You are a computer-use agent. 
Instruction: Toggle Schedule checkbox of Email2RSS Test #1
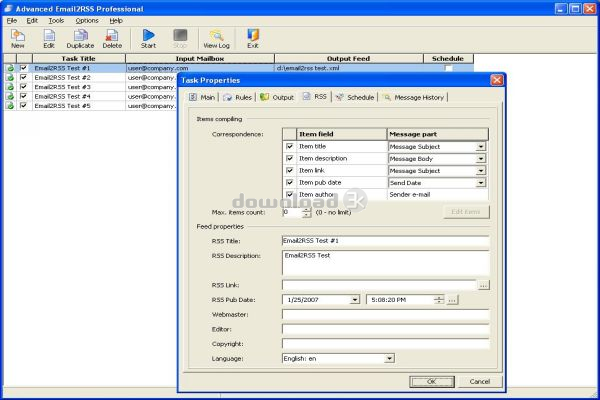point(448,68)
